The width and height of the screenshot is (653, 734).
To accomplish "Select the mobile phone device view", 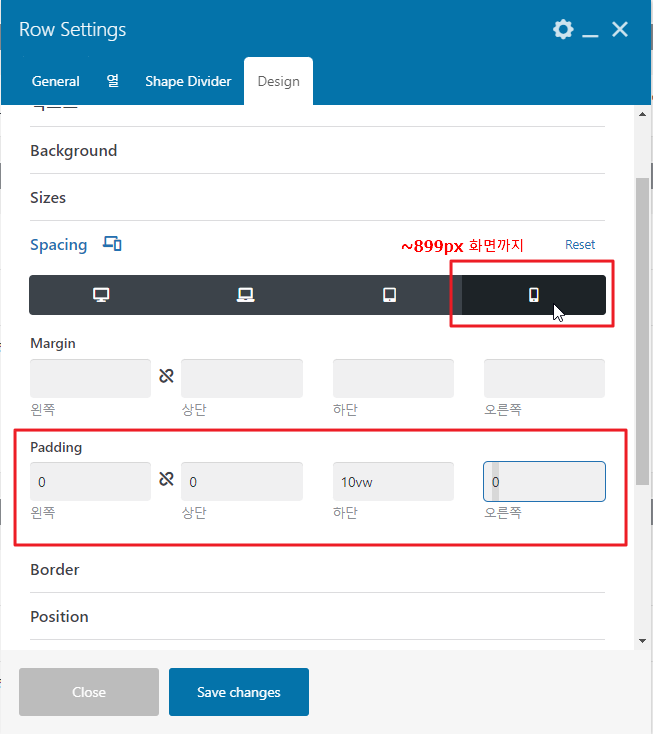I will [x=534, y=295].
